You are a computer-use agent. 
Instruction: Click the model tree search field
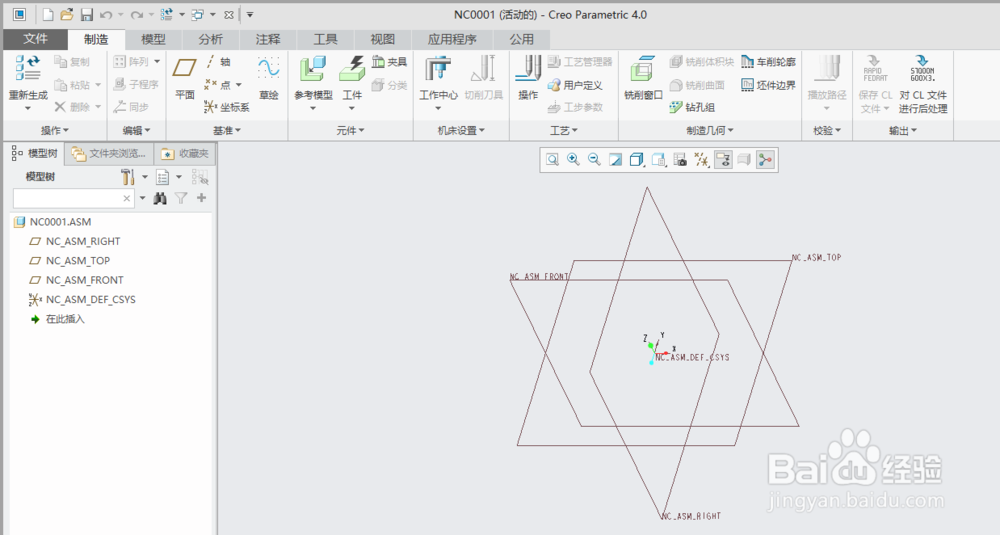point(73,198)
